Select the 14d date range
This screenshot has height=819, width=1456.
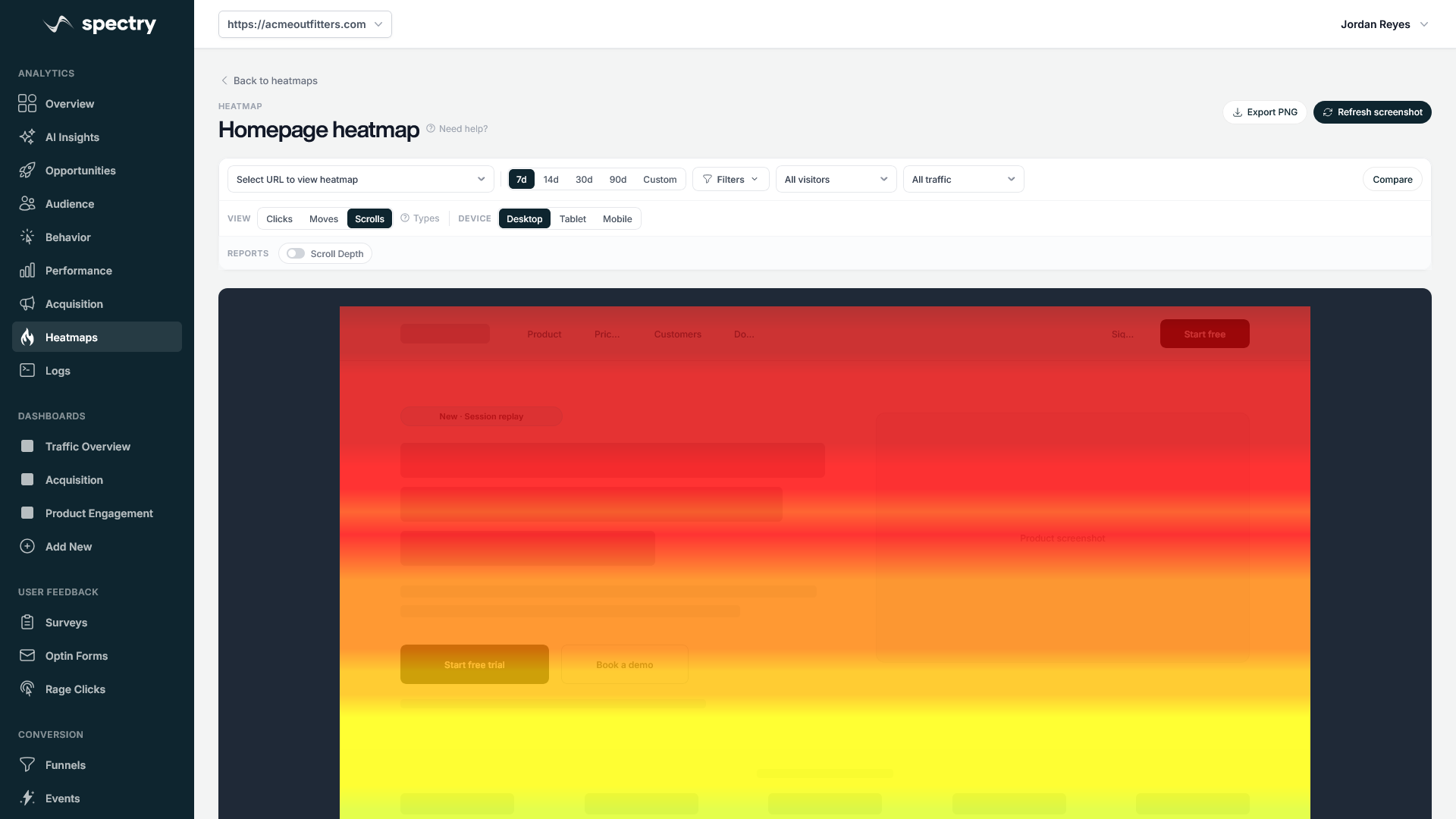pos(551,179)
